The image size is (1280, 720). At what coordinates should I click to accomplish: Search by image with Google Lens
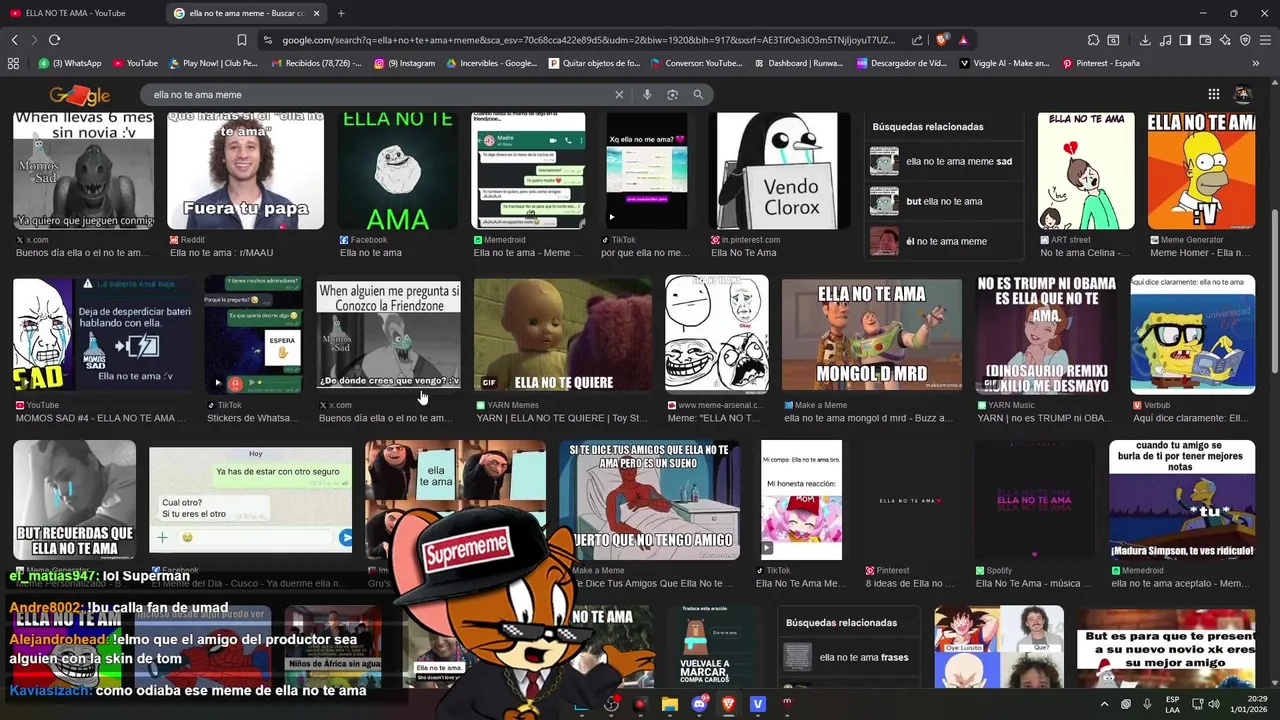(672, 94)
